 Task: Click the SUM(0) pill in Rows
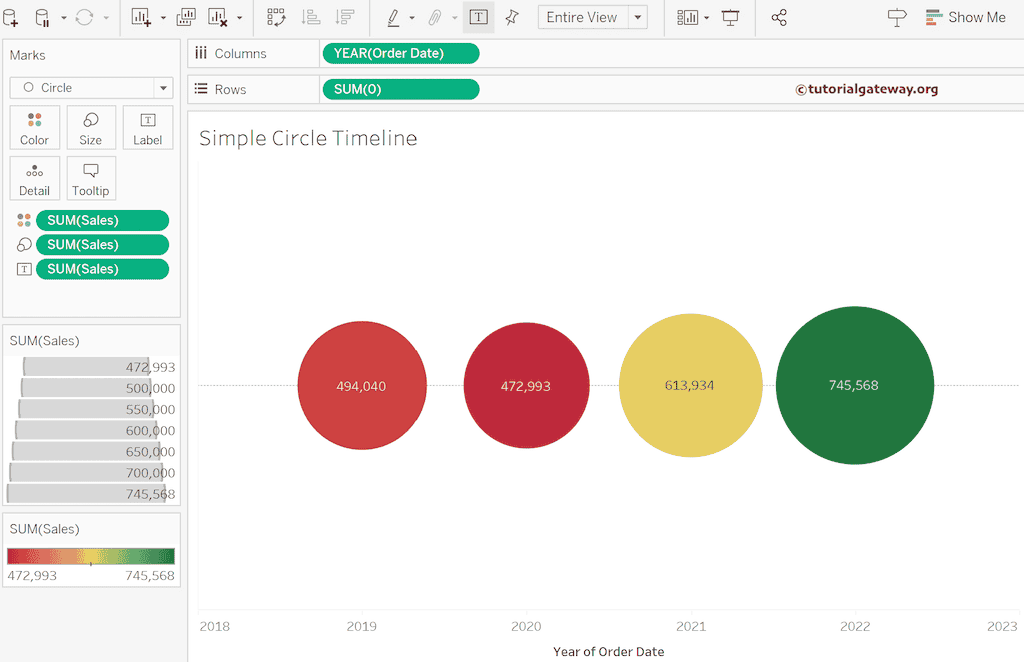[x=401, y=89]
